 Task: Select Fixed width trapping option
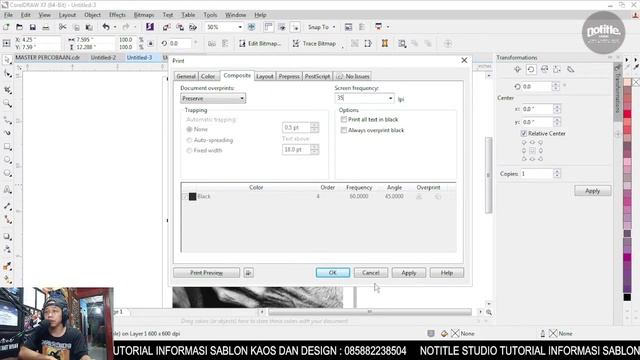(x=189, y=151)
